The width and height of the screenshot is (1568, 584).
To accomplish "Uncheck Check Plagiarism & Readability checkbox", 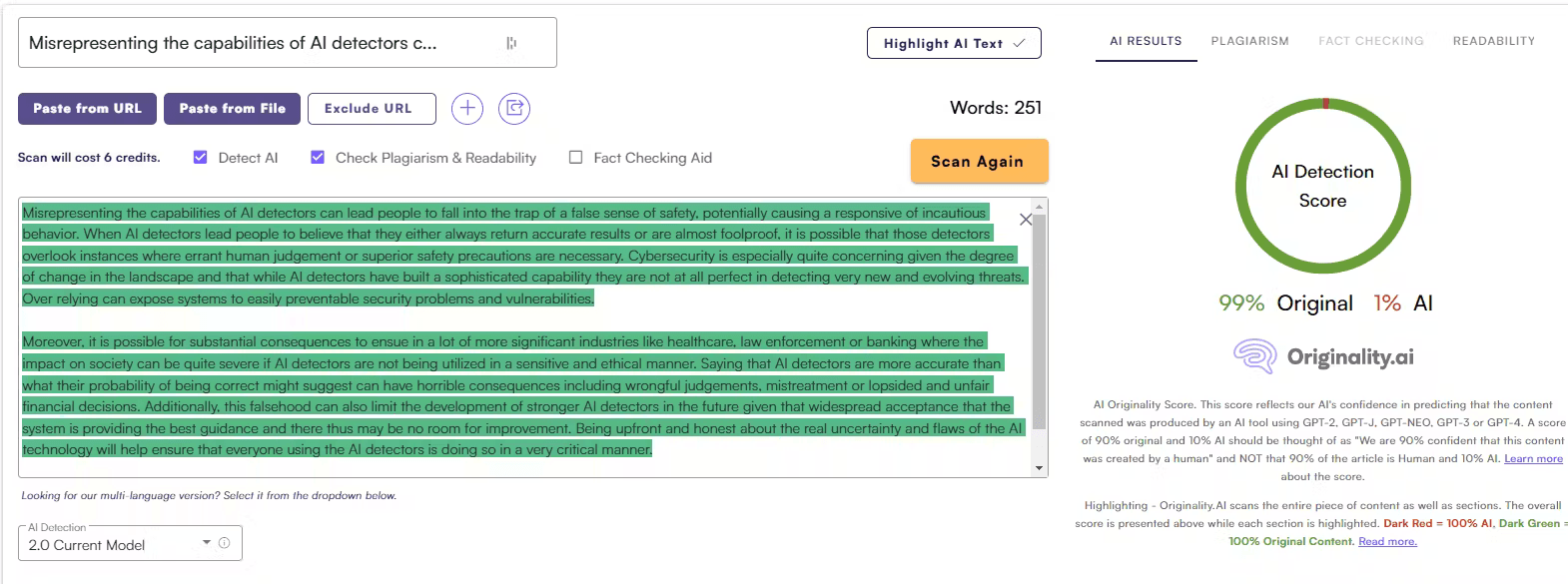I will tap(318, 158).
